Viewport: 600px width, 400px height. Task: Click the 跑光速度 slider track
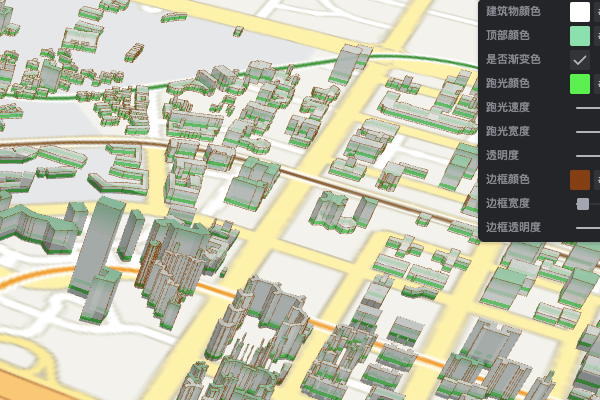coord(588,107)
